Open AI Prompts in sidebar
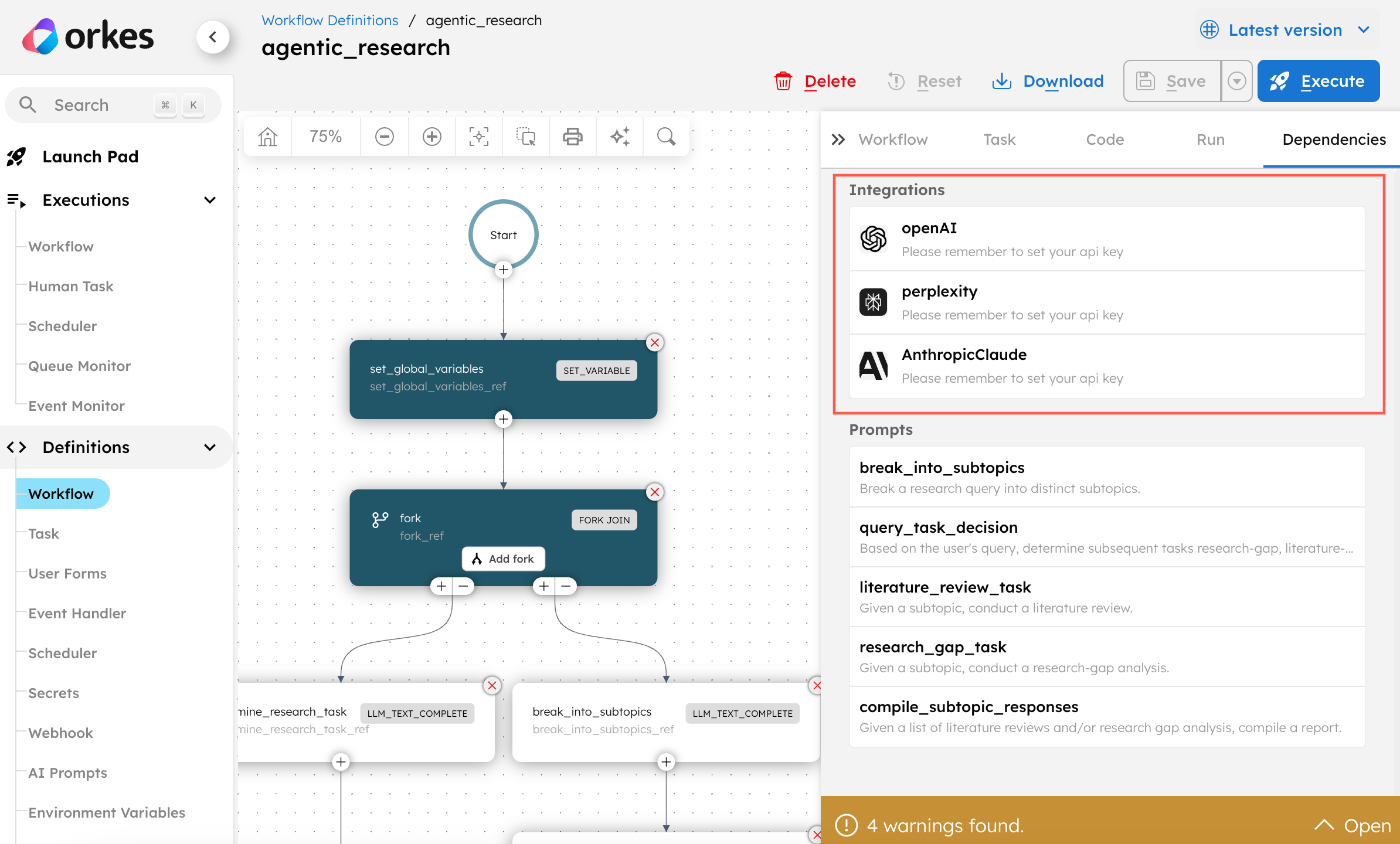 68,773
